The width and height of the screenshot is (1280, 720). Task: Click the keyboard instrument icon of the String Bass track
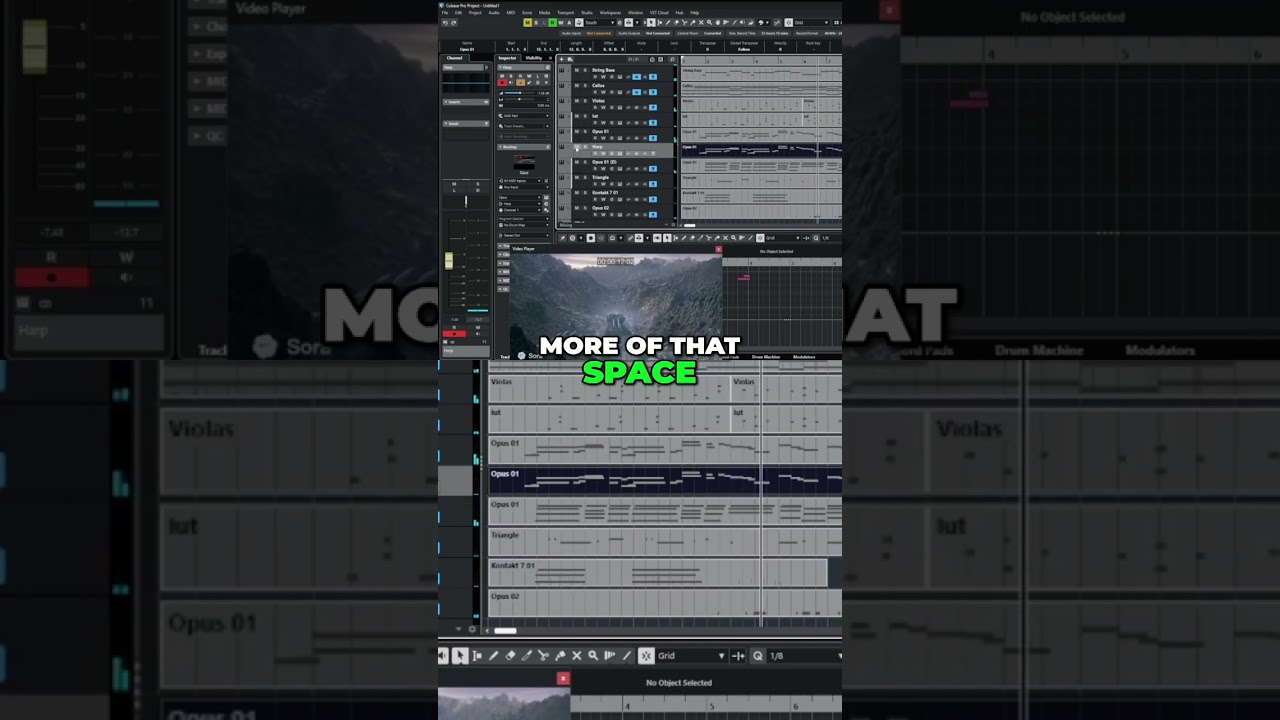tap(562, 70)
